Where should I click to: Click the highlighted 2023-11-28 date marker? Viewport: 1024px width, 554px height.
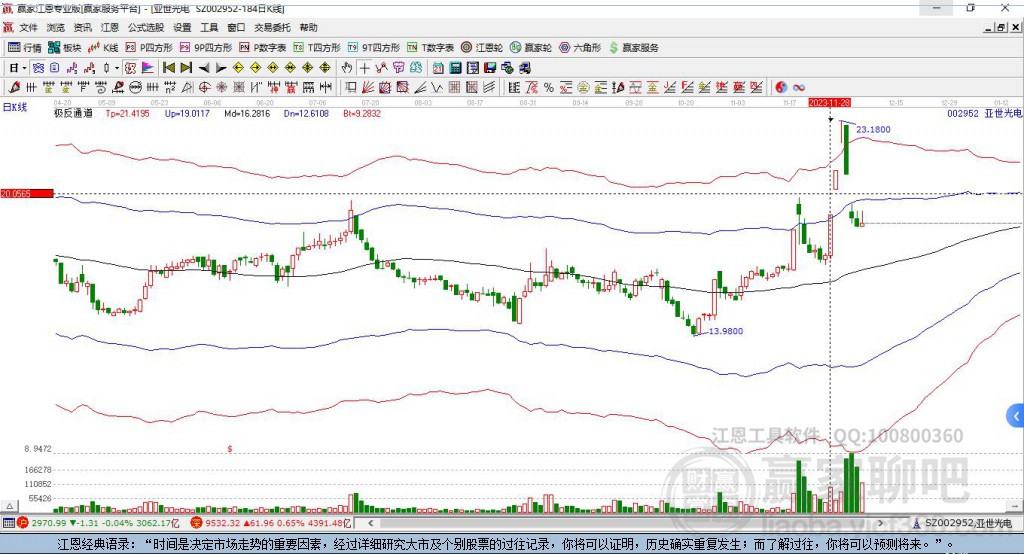click(829, 103)
